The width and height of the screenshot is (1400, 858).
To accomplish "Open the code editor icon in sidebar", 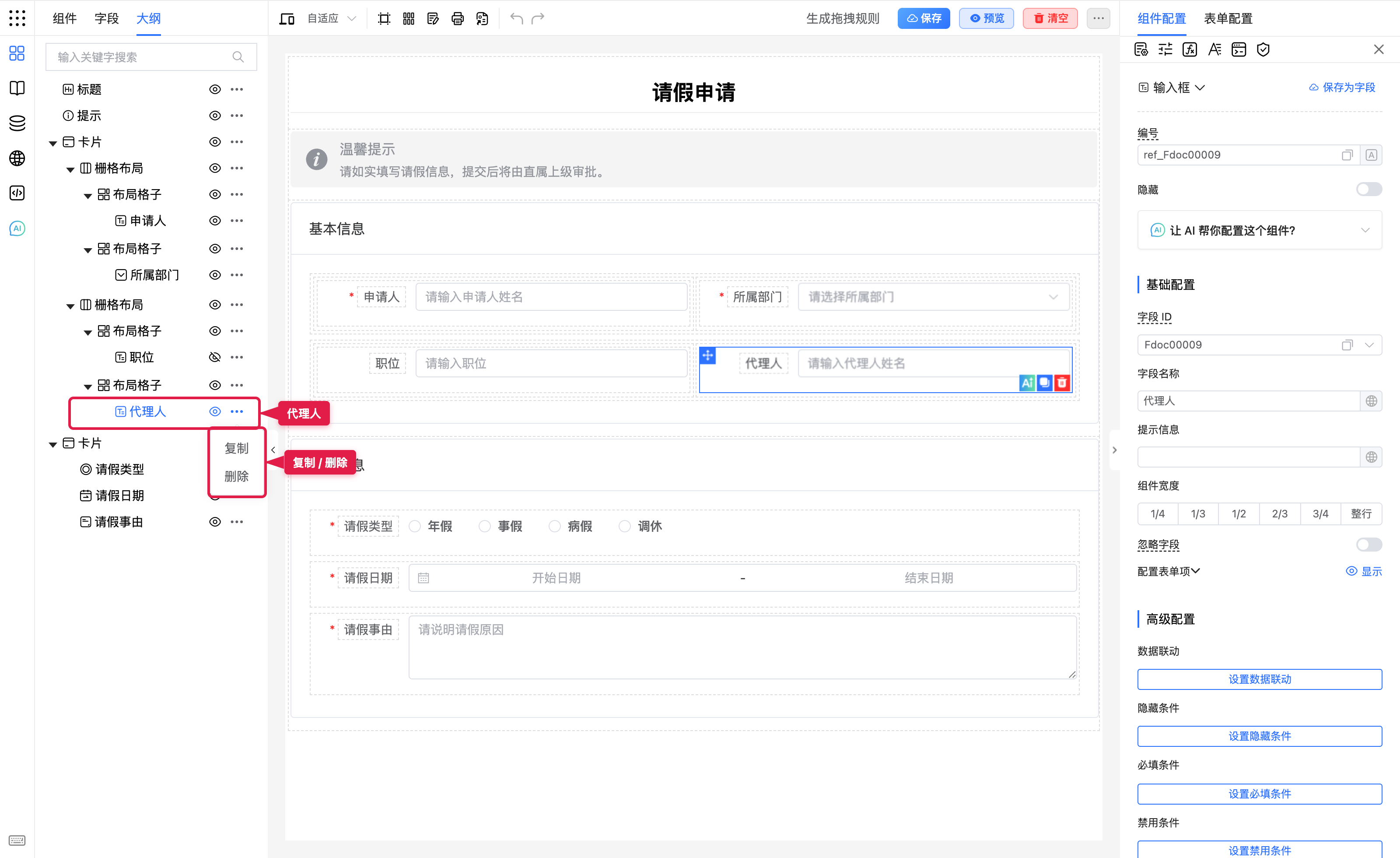I will pyautogui.click(x=17, y=193).
